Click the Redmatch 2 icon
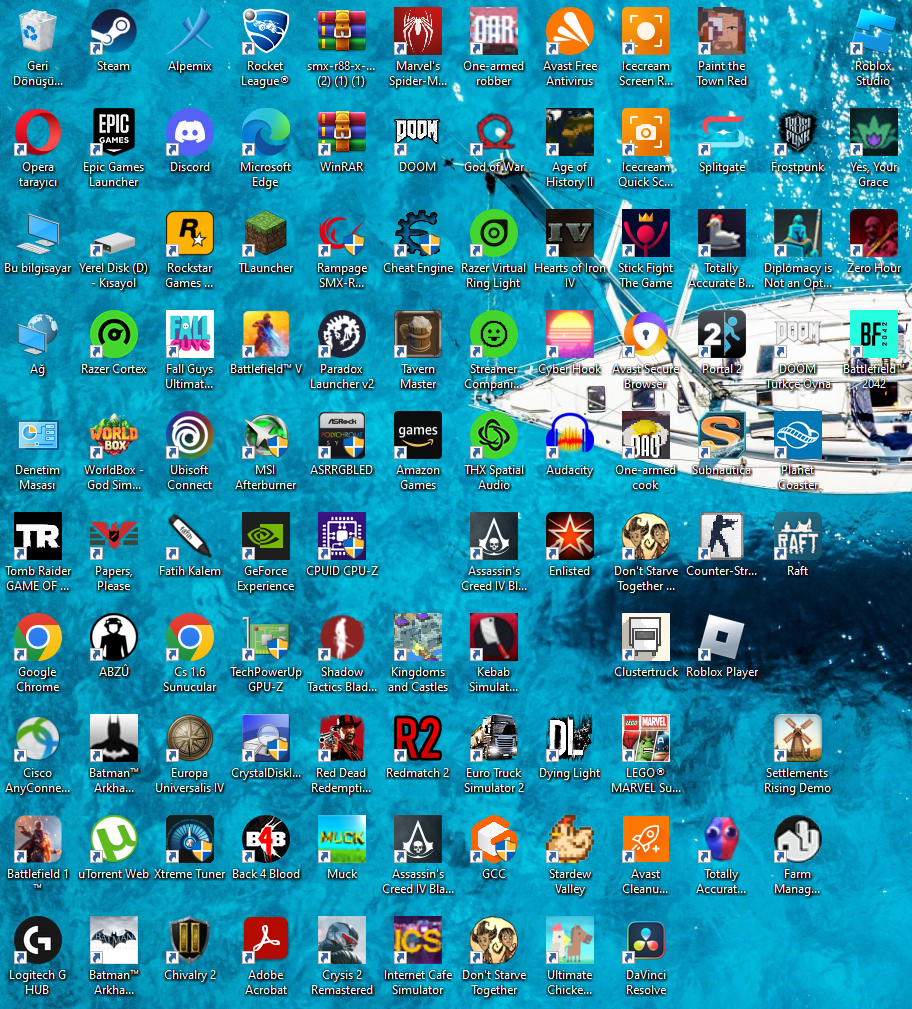912x1009 pixels. pos(418,739)
